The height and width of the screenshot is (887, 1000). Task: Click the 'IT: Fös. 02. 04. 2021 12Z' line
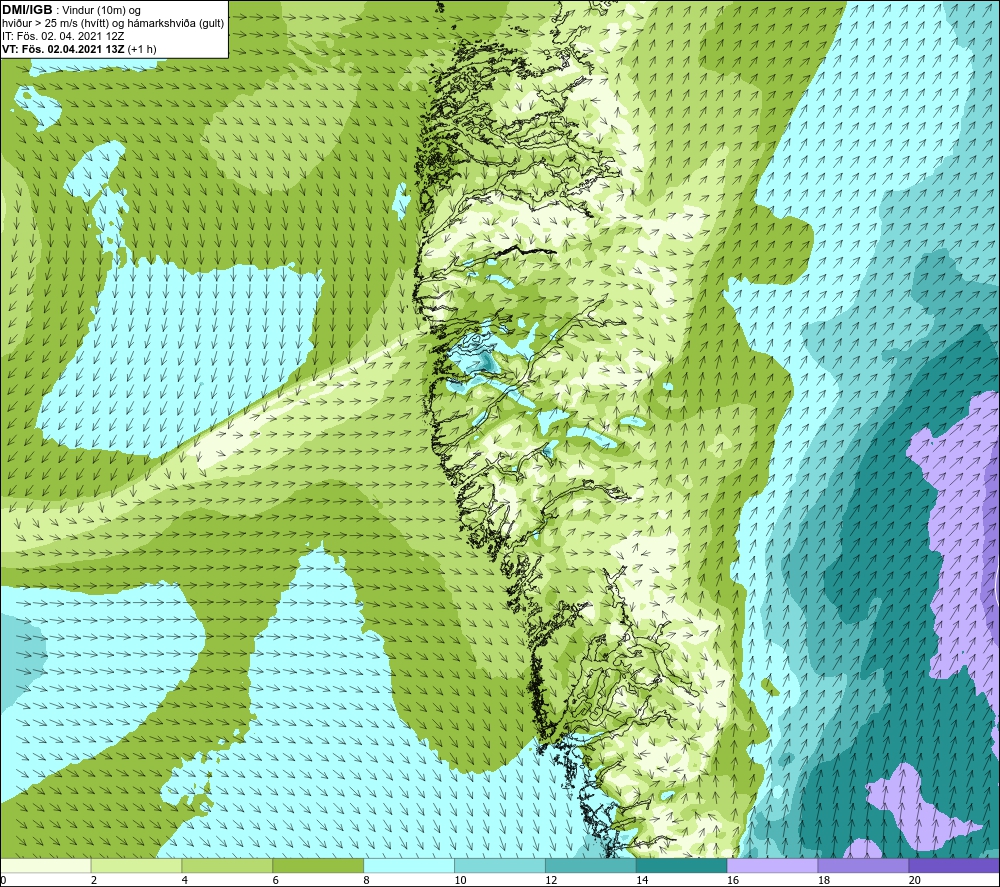[x=62, y=36]
